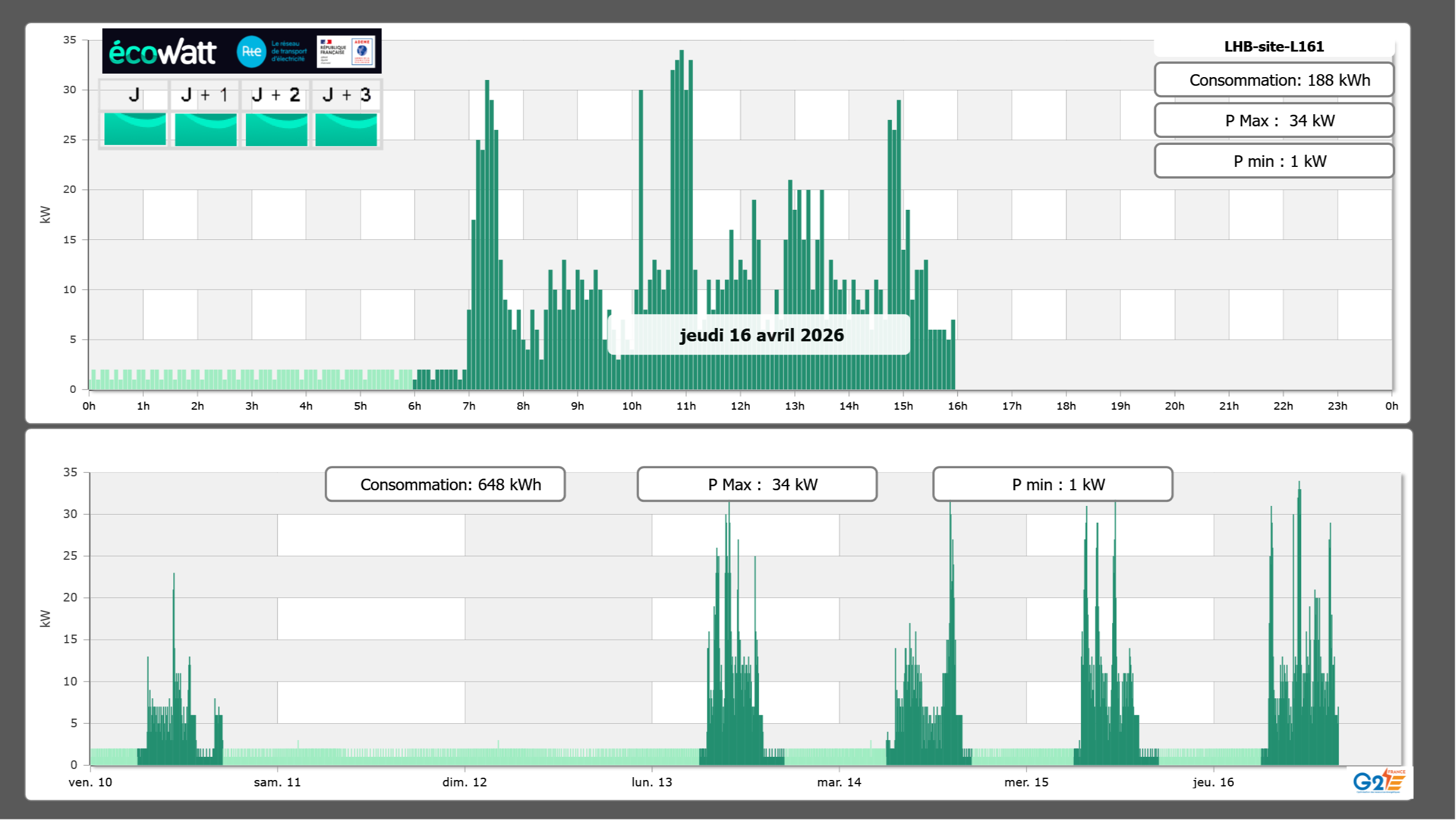Click the République Française ADEME logo
Screen dimensions: 1456x820
346,52
